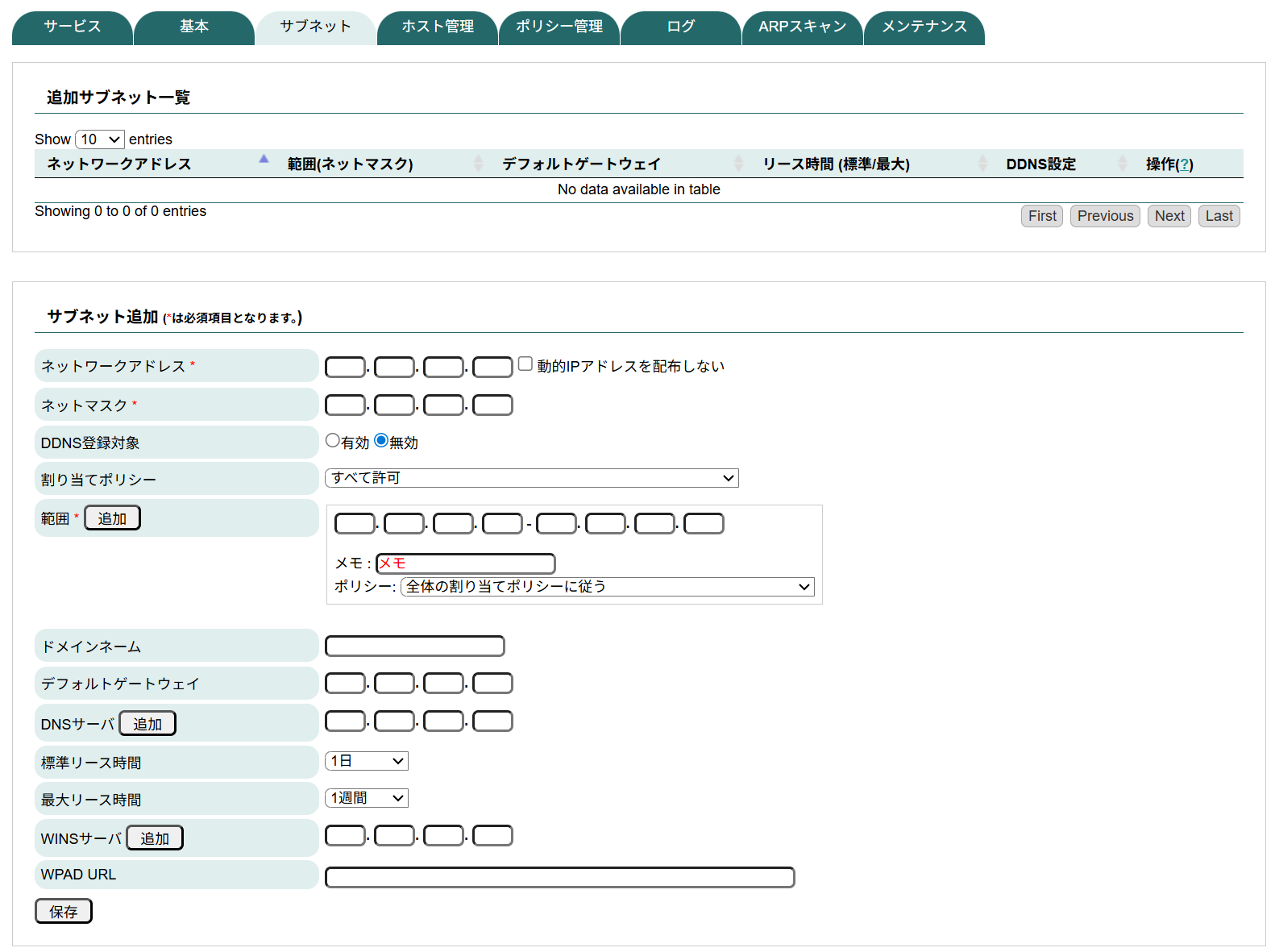
Task: Open the 操作 help question mark link
Action: pyautogui.click(x=1184, y=164)
